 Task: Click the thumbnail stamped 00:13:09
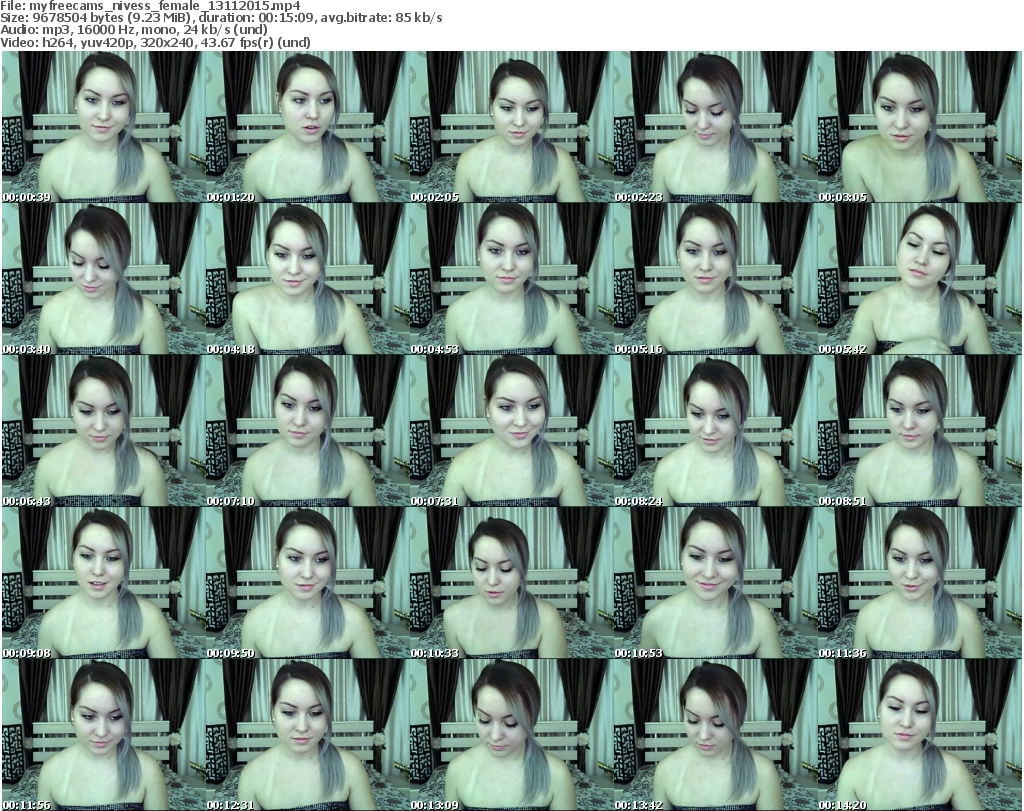(x=511, y=735)
